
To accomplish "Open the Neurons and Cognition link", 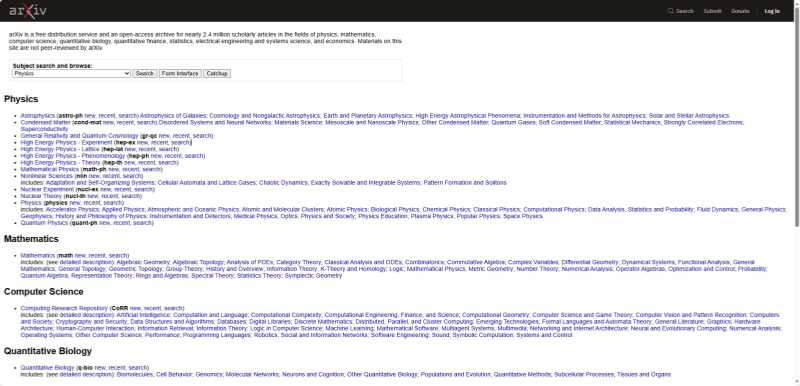I will [313, 374].
